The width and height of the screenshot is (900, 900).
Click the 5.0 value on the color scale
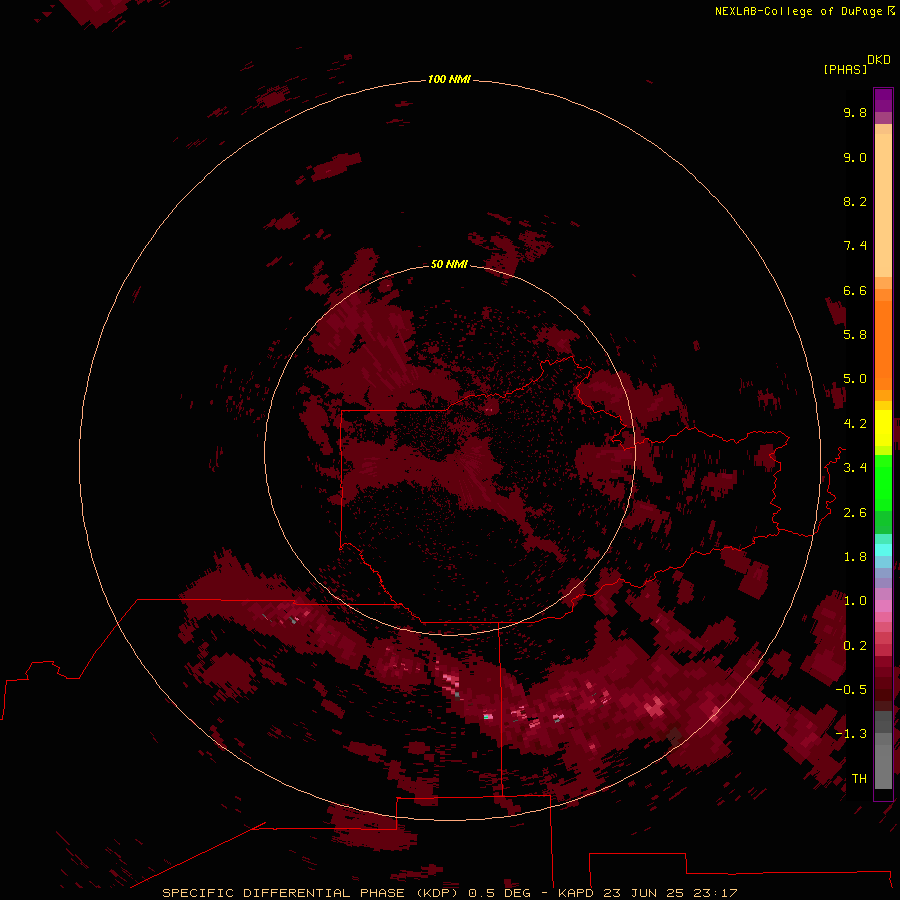coord(855,379)
